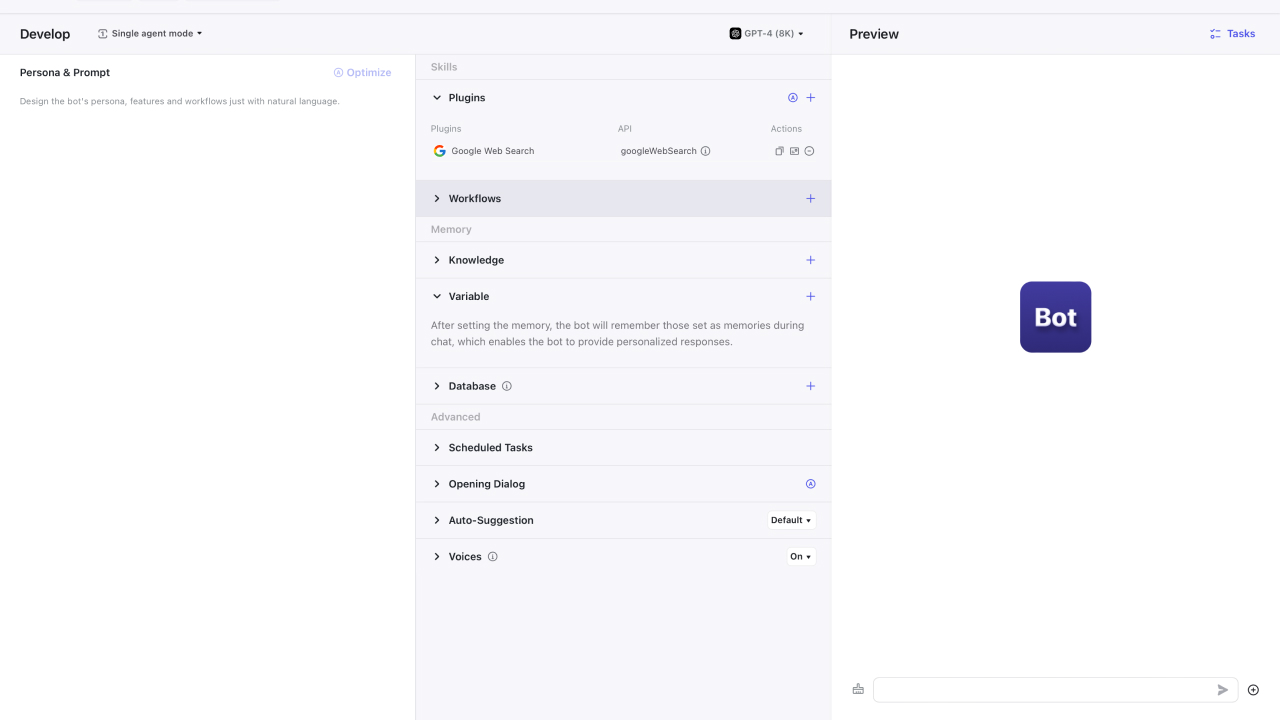Click the Voices info icon

click(493, 557)
